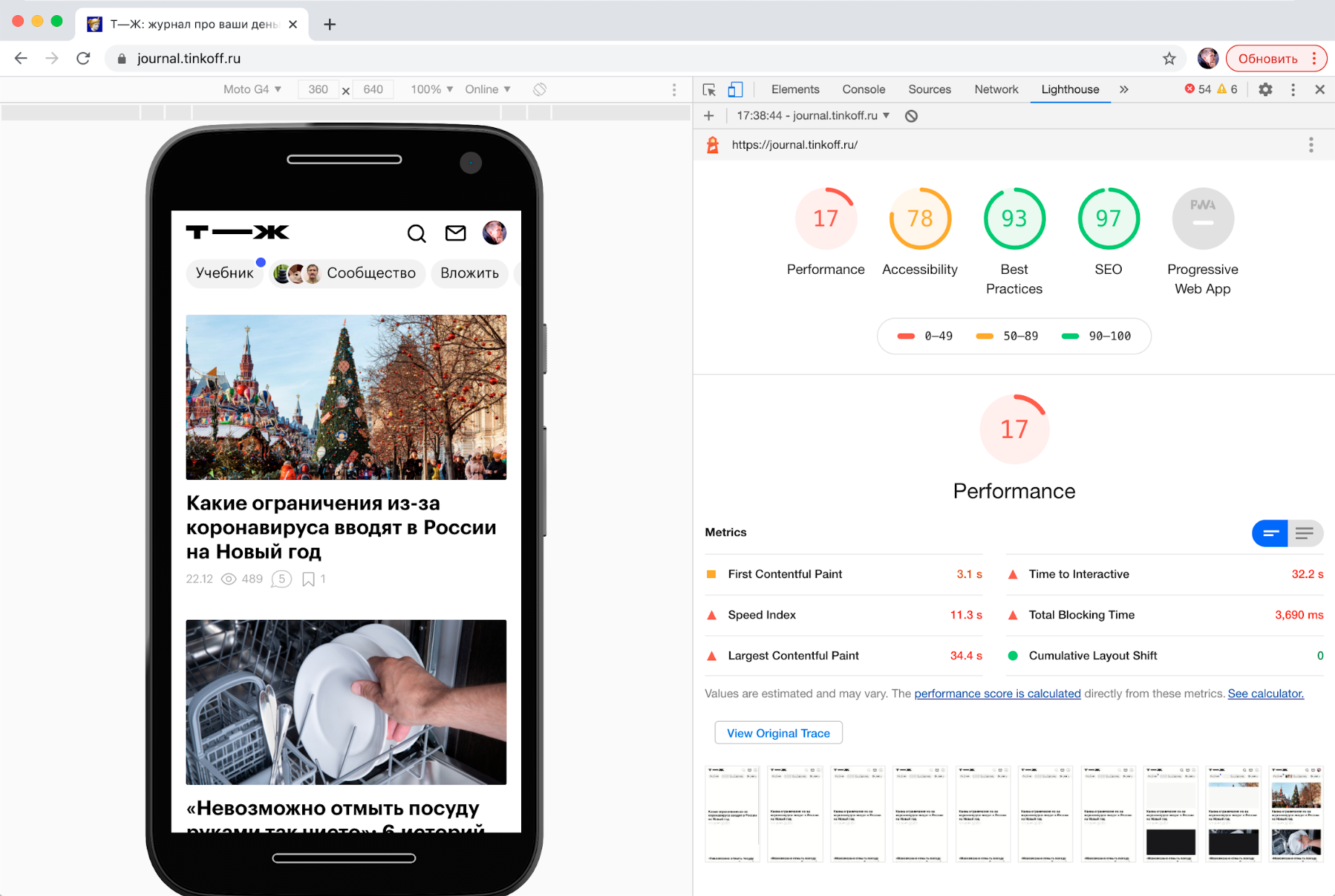The image size is (1335, 896).
Task: Open the 100% zoom dropdown
Action: [x=432, y=89]
